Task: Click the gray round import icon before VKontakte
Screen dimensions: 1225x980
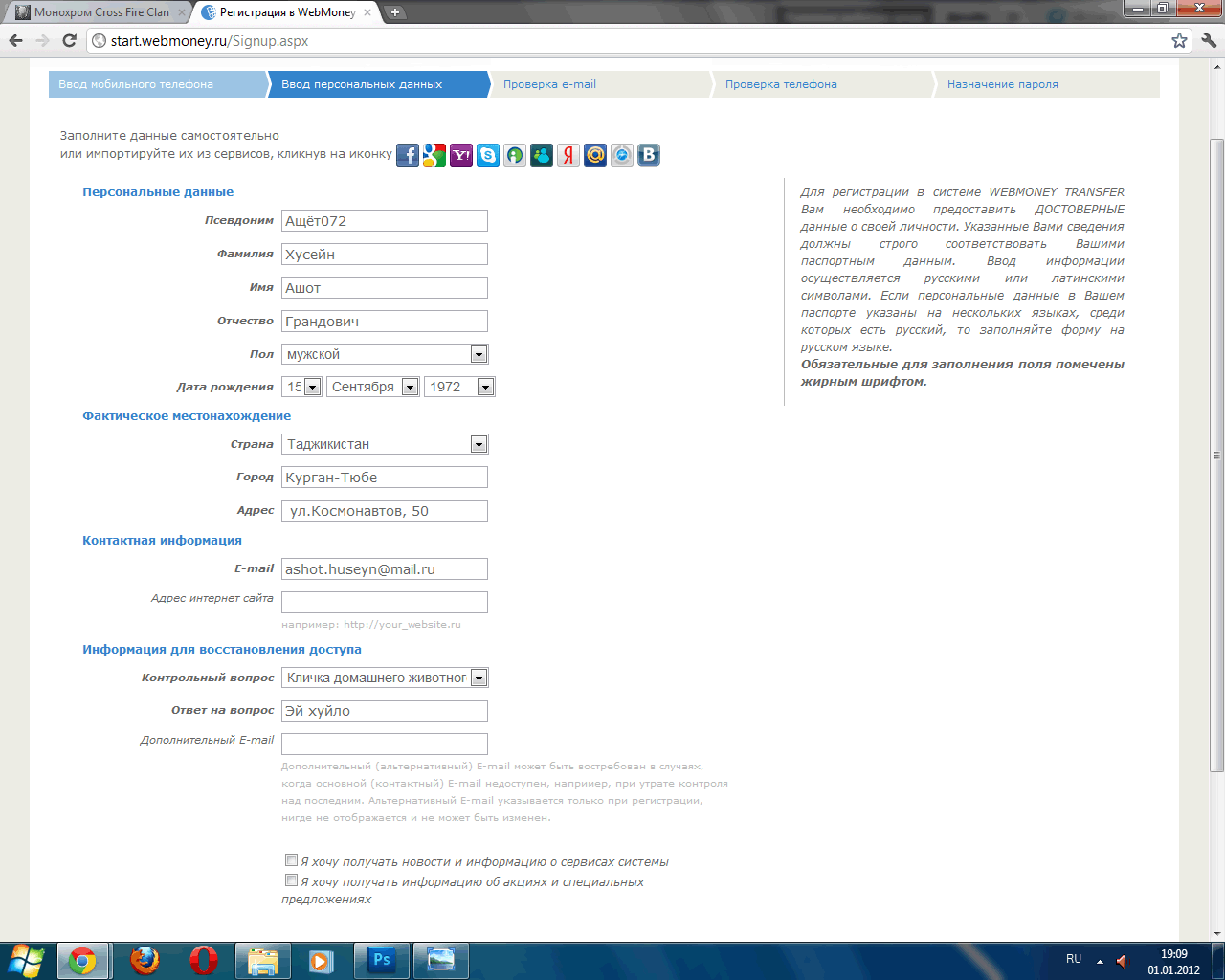Action: click(x=622, y=155)
